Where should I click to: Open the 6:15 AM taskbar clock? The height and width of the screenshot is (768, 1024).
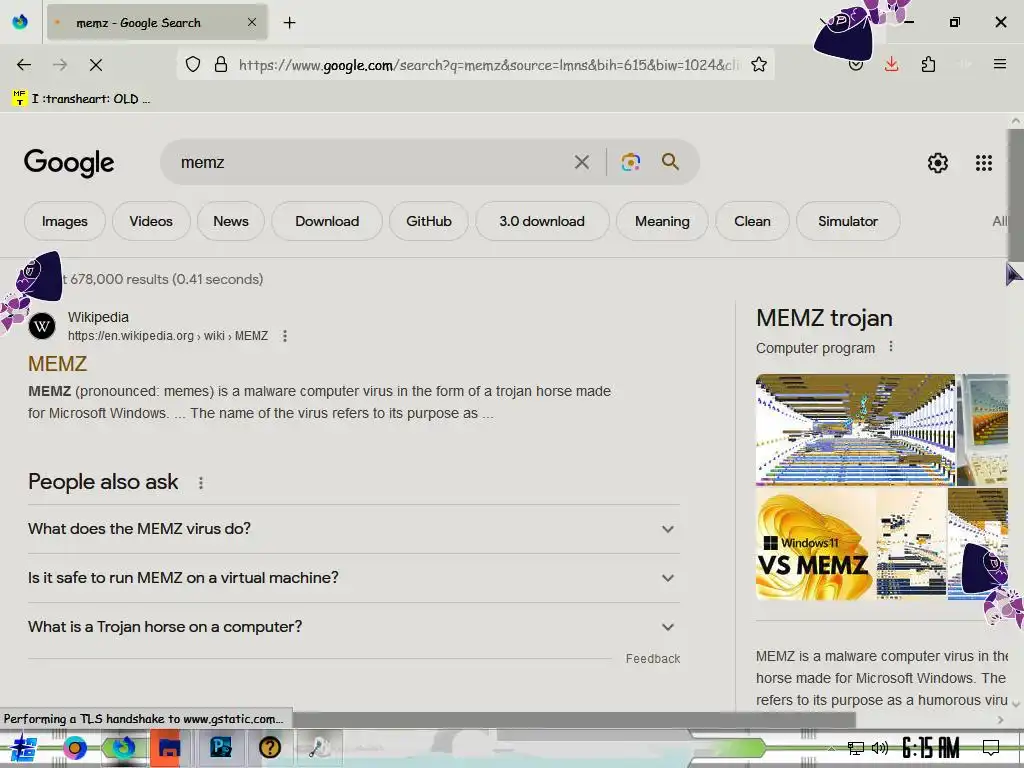coord(931,748)
